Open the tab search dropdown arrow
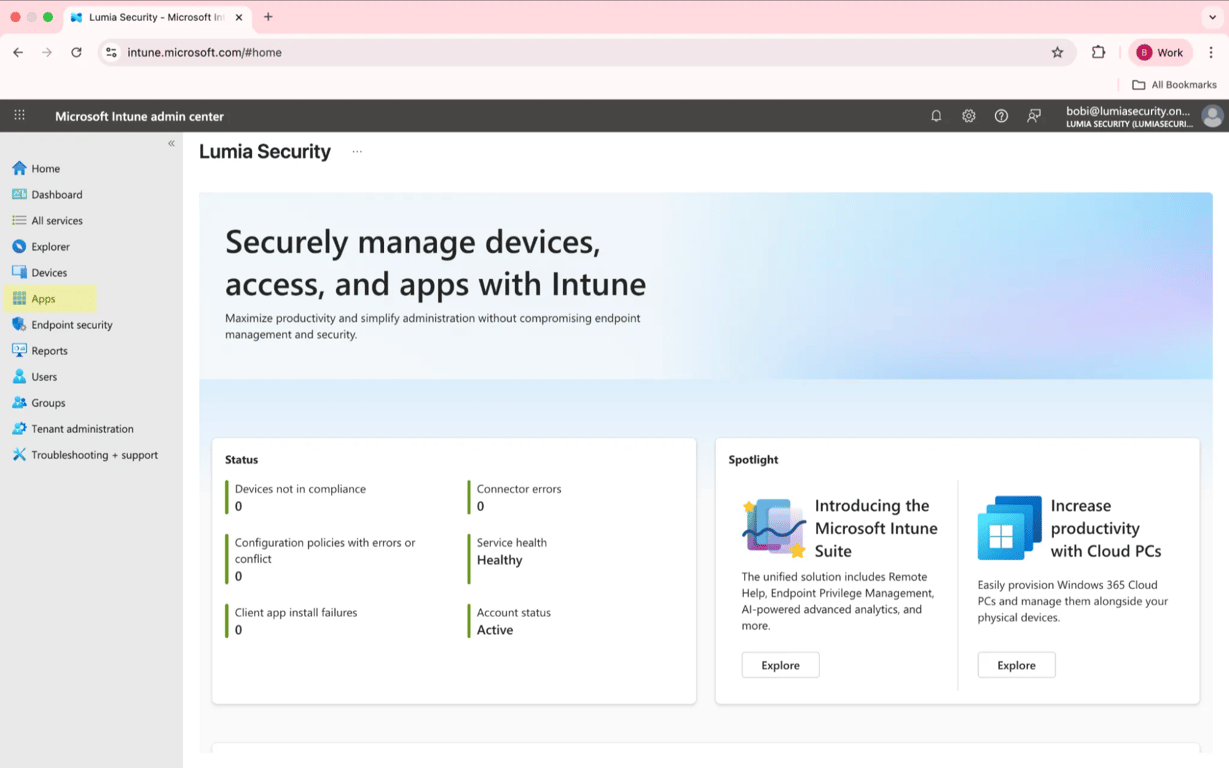 (1212, 17)
